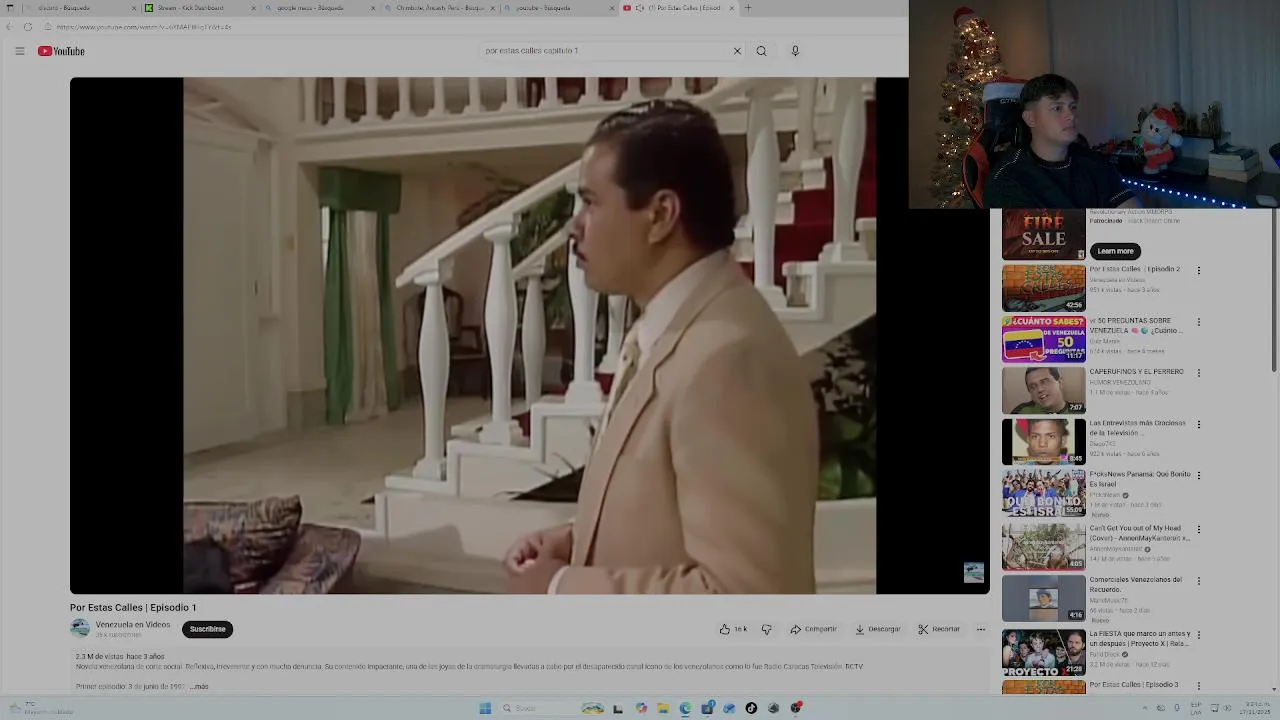
Task: Click the channel watermark in video corner
Action: tap(974, 572)
